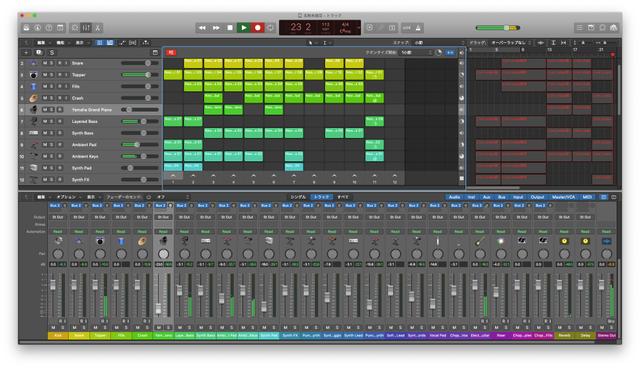Rewind using the transport rewind button

point(202,28)
